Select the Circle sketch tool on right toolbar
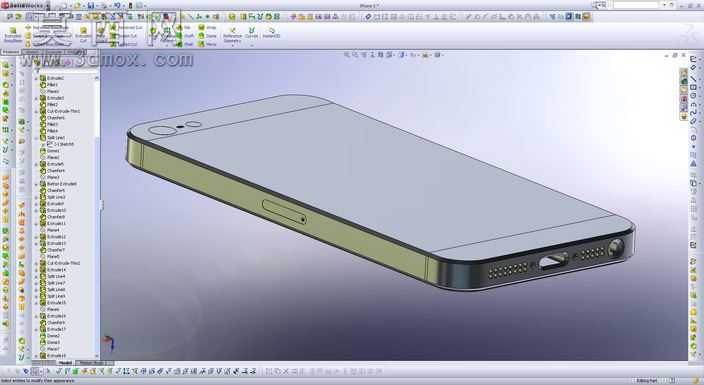704x385 pixels. tap(693, 96)
